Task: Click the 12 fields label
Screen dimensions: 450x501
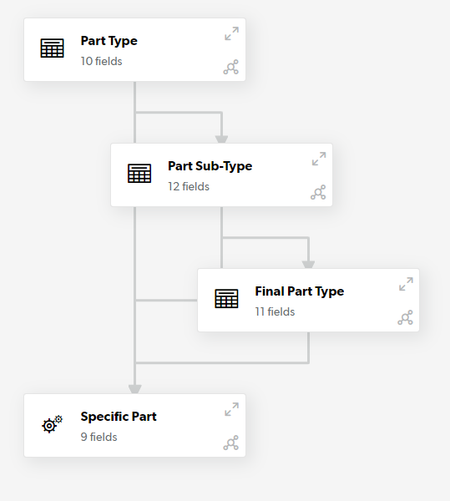Action: pos(189,187)
